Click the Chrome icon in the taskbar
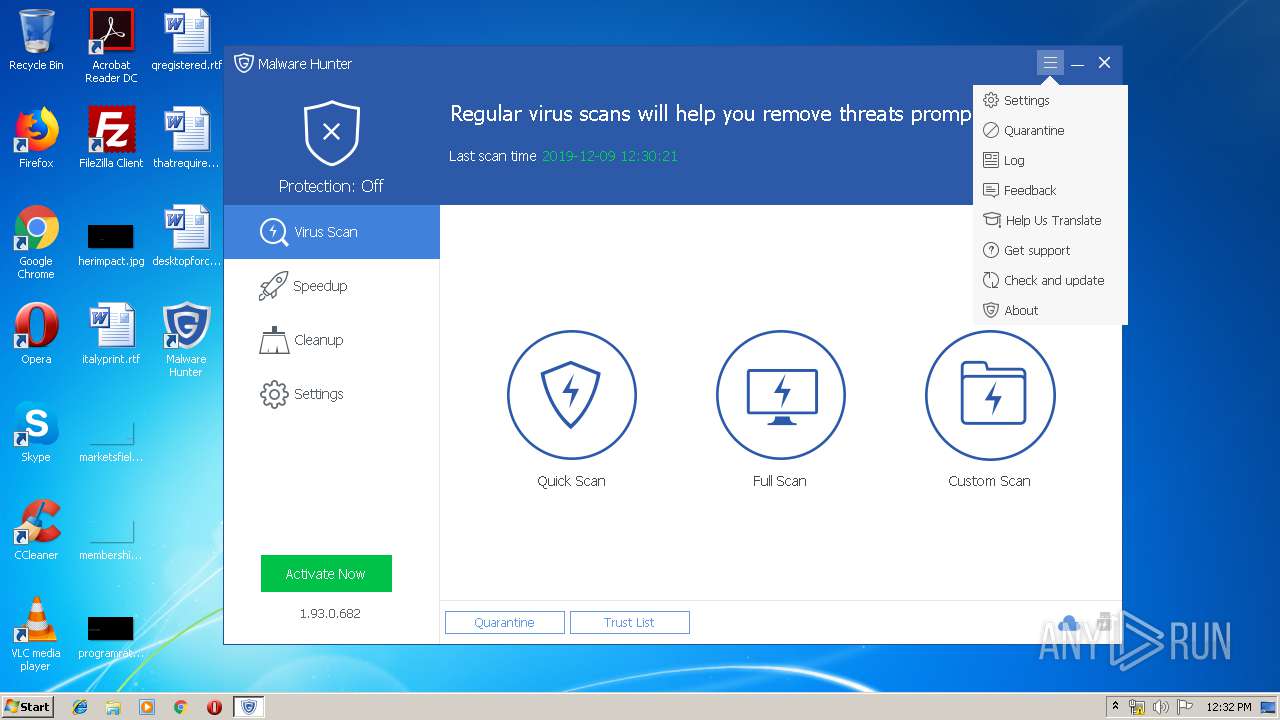The image size is (1280, 720). click(x=181, y=707)
